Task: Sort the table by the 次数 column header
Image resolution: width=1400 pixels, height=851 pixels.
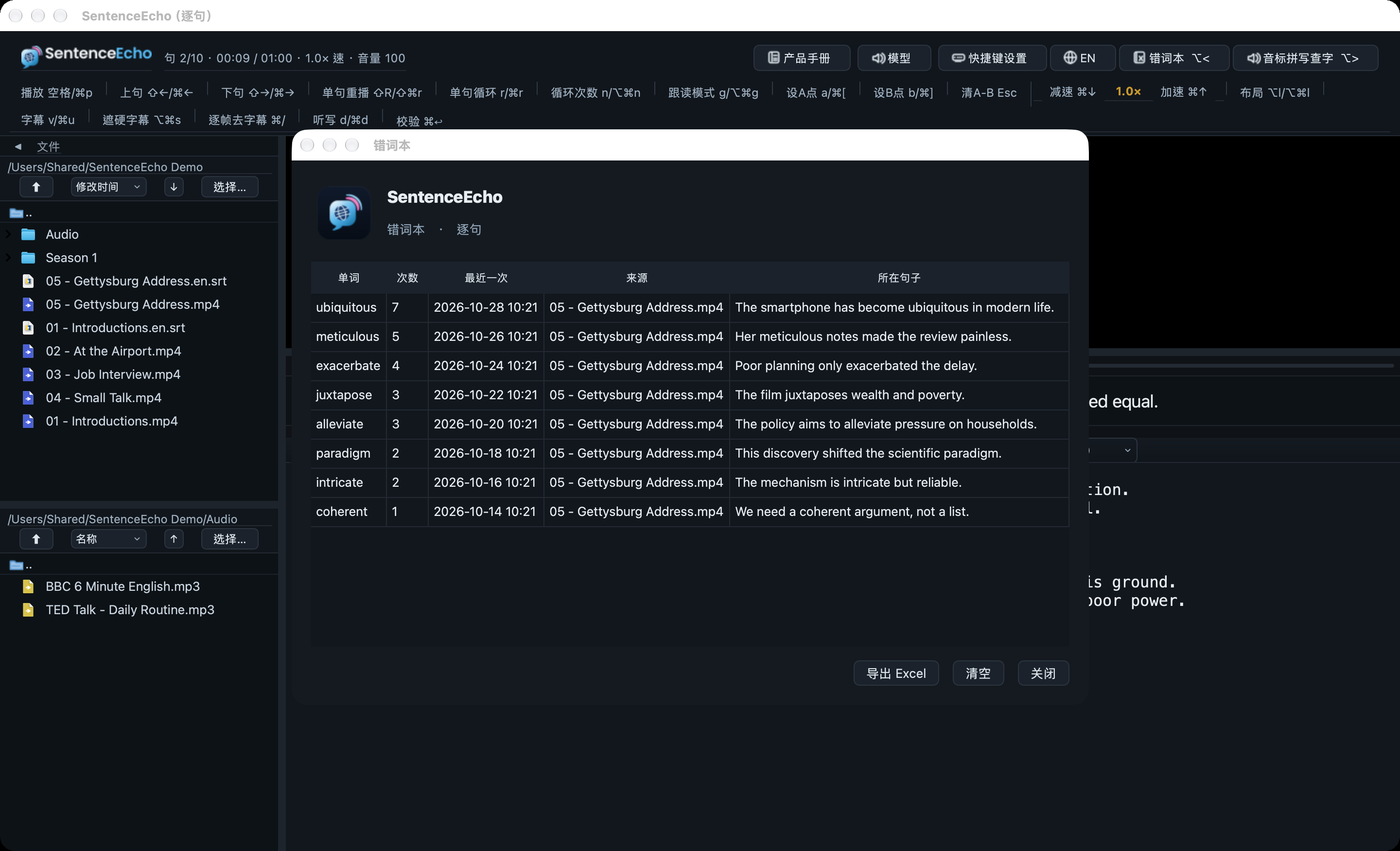Action: [407, 278]
